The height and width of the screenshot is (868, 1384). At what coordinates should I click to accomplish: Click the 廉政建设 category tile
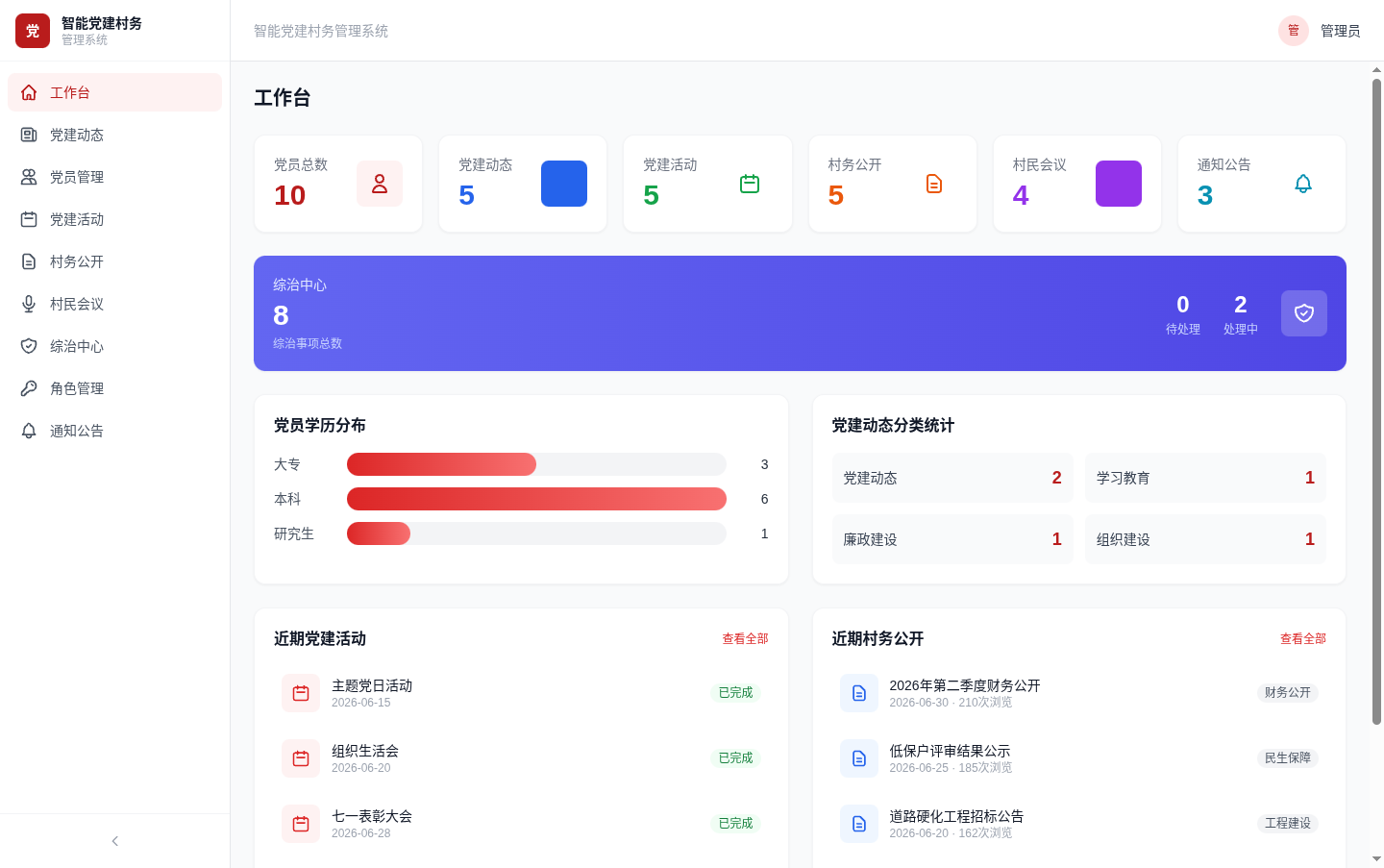[x=952, y=539]
